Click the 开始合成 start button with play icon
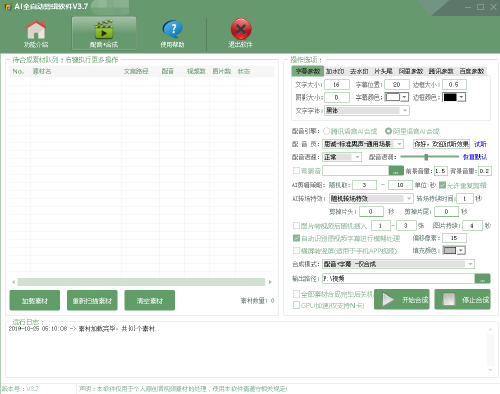This screenshot has width=500, height=394. point(402,299)
